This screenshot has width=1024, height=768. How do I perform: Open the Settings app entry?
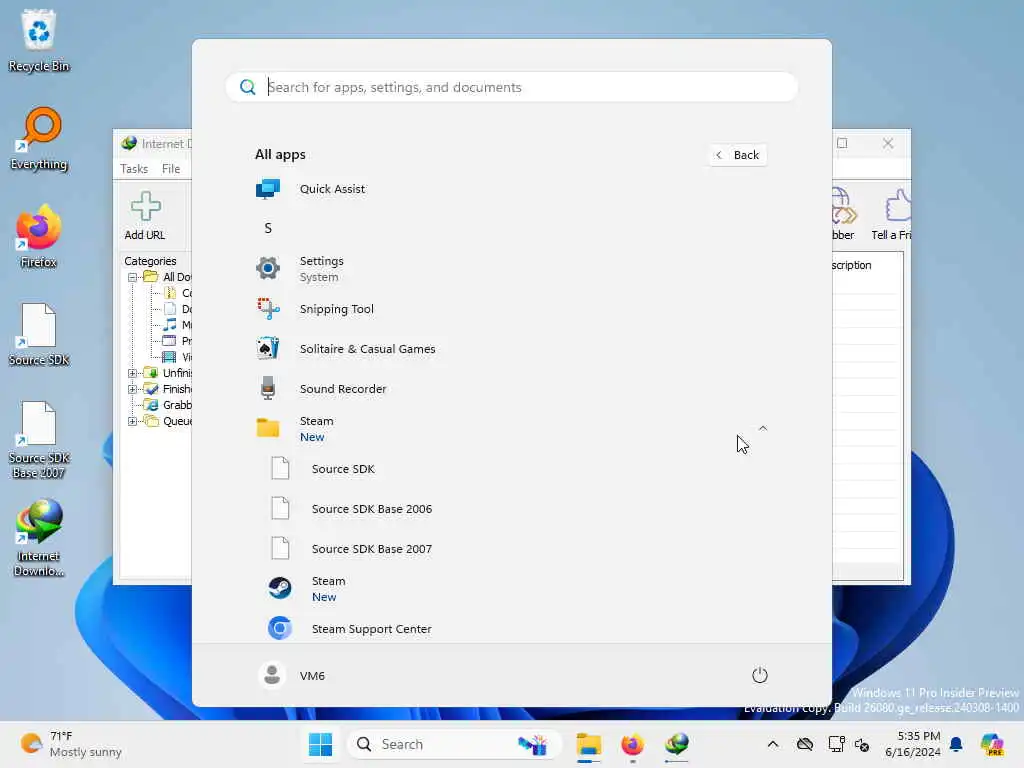point(511,268)
